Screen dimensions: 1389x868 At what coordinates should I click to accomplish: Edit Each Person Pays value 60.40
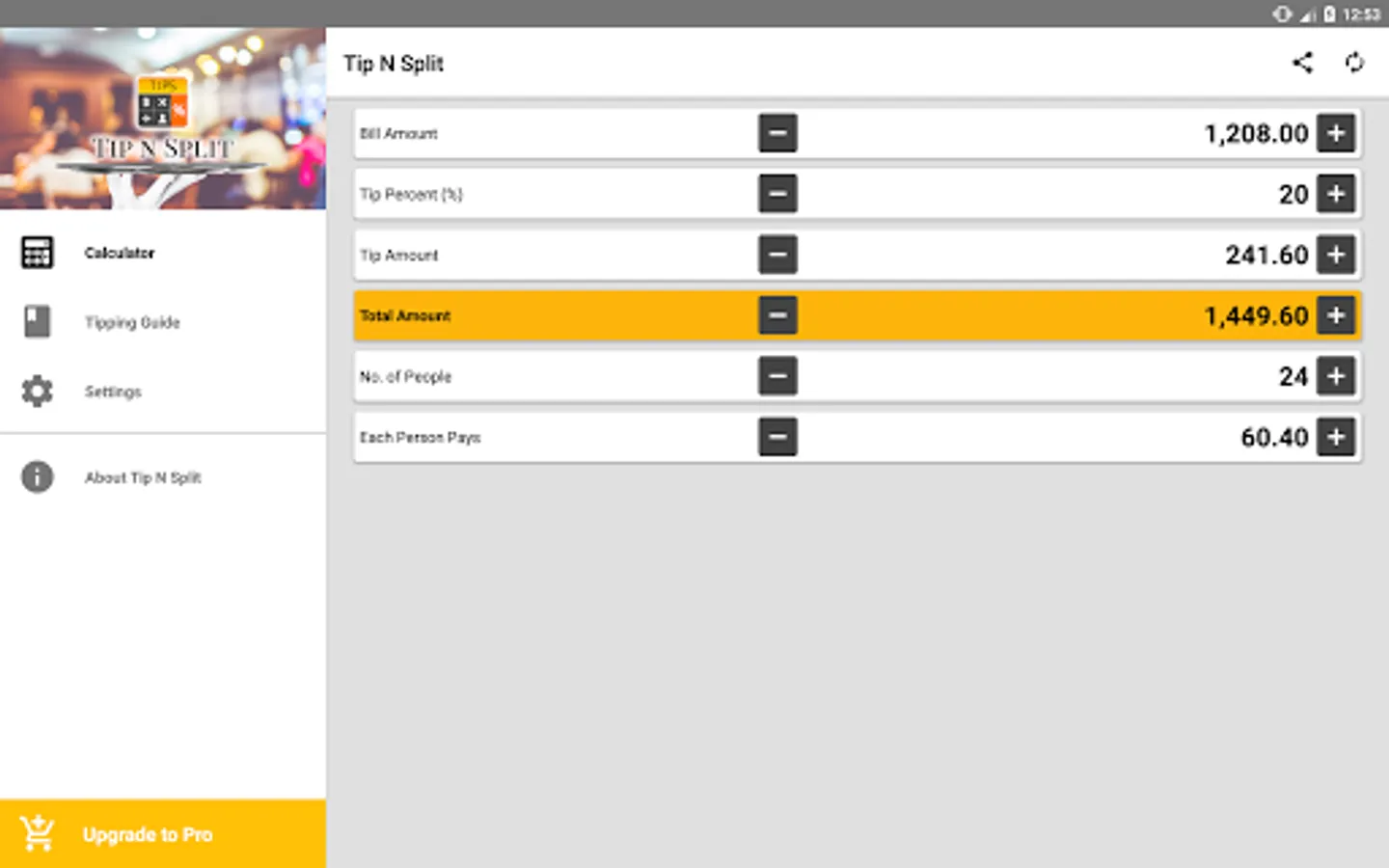[x=1274, y=437]
